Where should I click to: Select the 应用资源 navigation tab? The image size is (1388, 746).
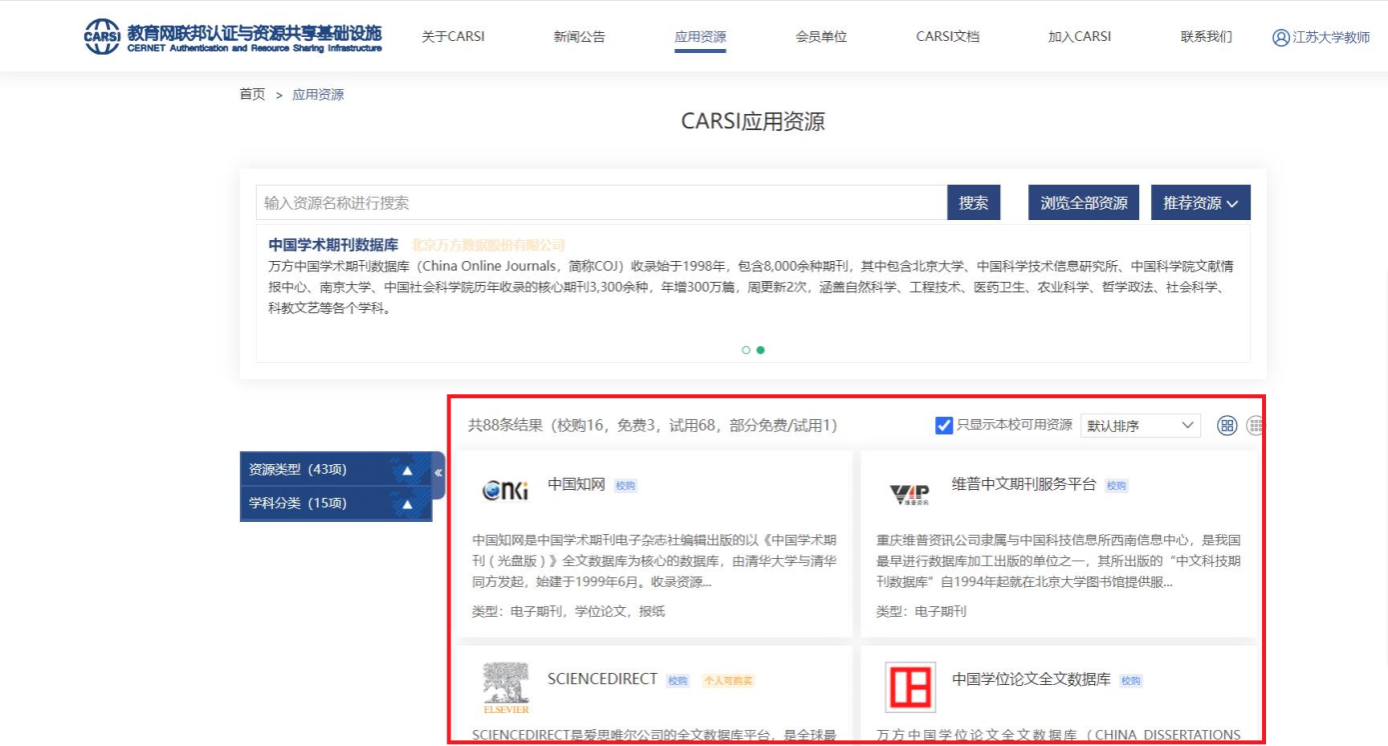(x=700, y=37)
